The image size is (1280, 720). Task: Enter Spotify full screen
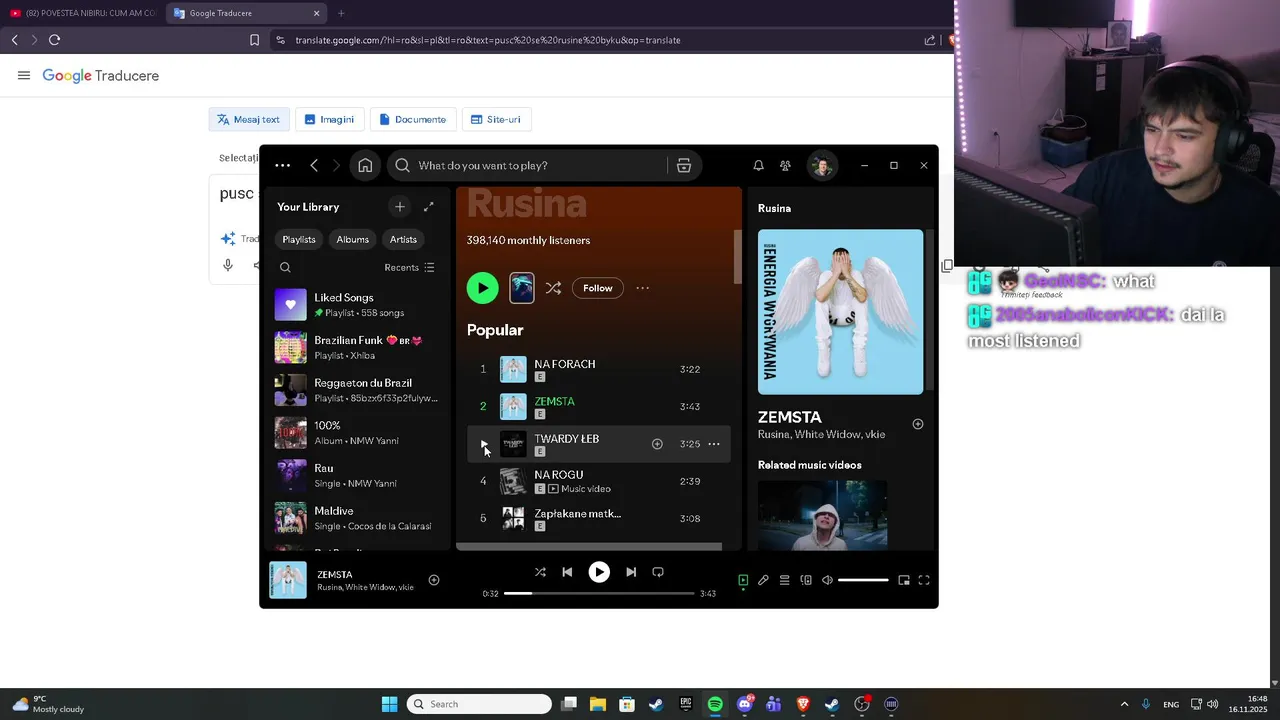click(x=924, y=580)
